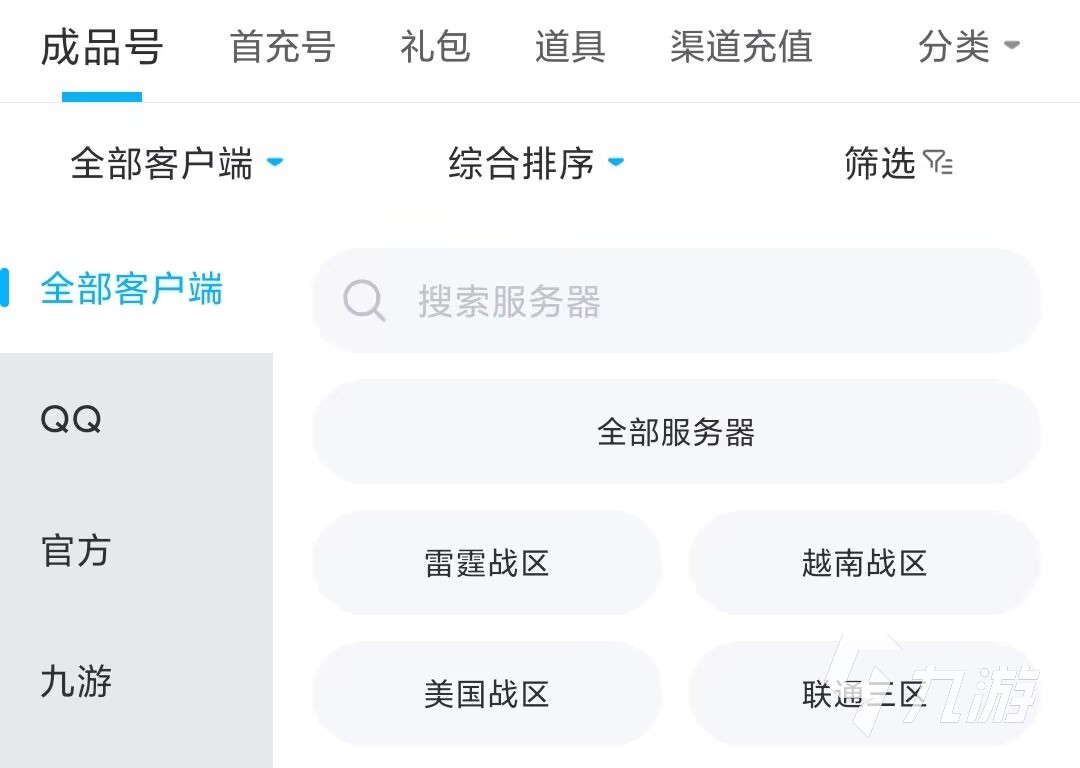The height and width of the screenshot is (768, 1080).
Task: Switch to the 成品号 tab
Action: (102, 47)
